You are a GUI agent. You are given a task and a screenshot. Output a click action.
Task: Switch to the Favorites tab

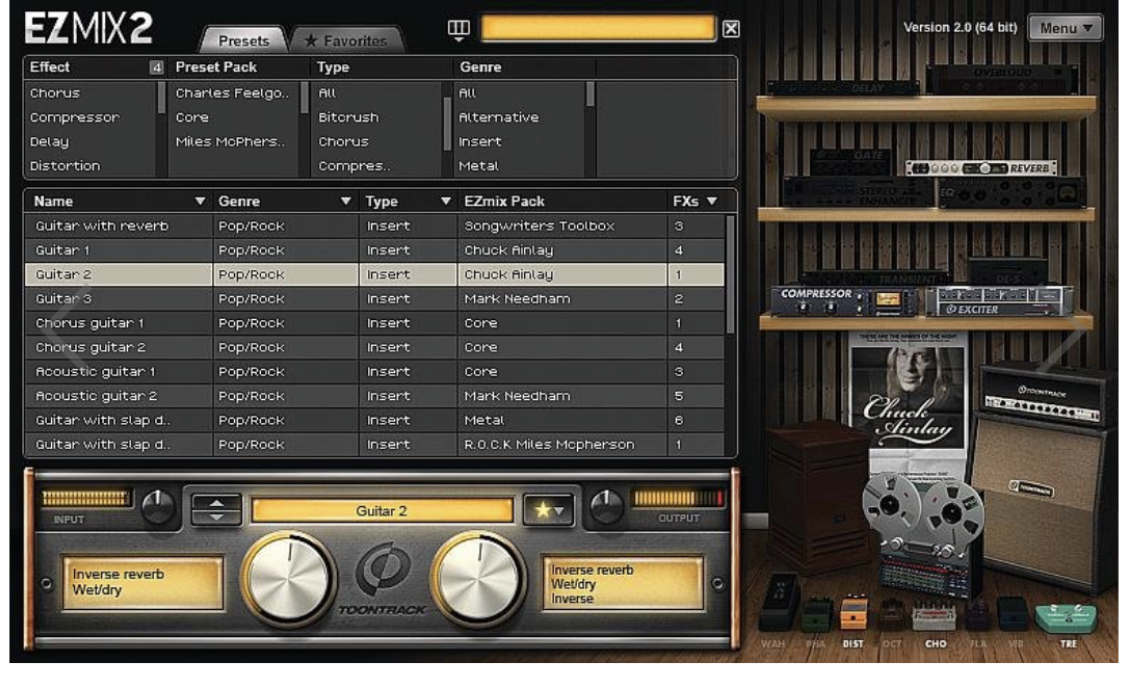click(x=346, y=41)
